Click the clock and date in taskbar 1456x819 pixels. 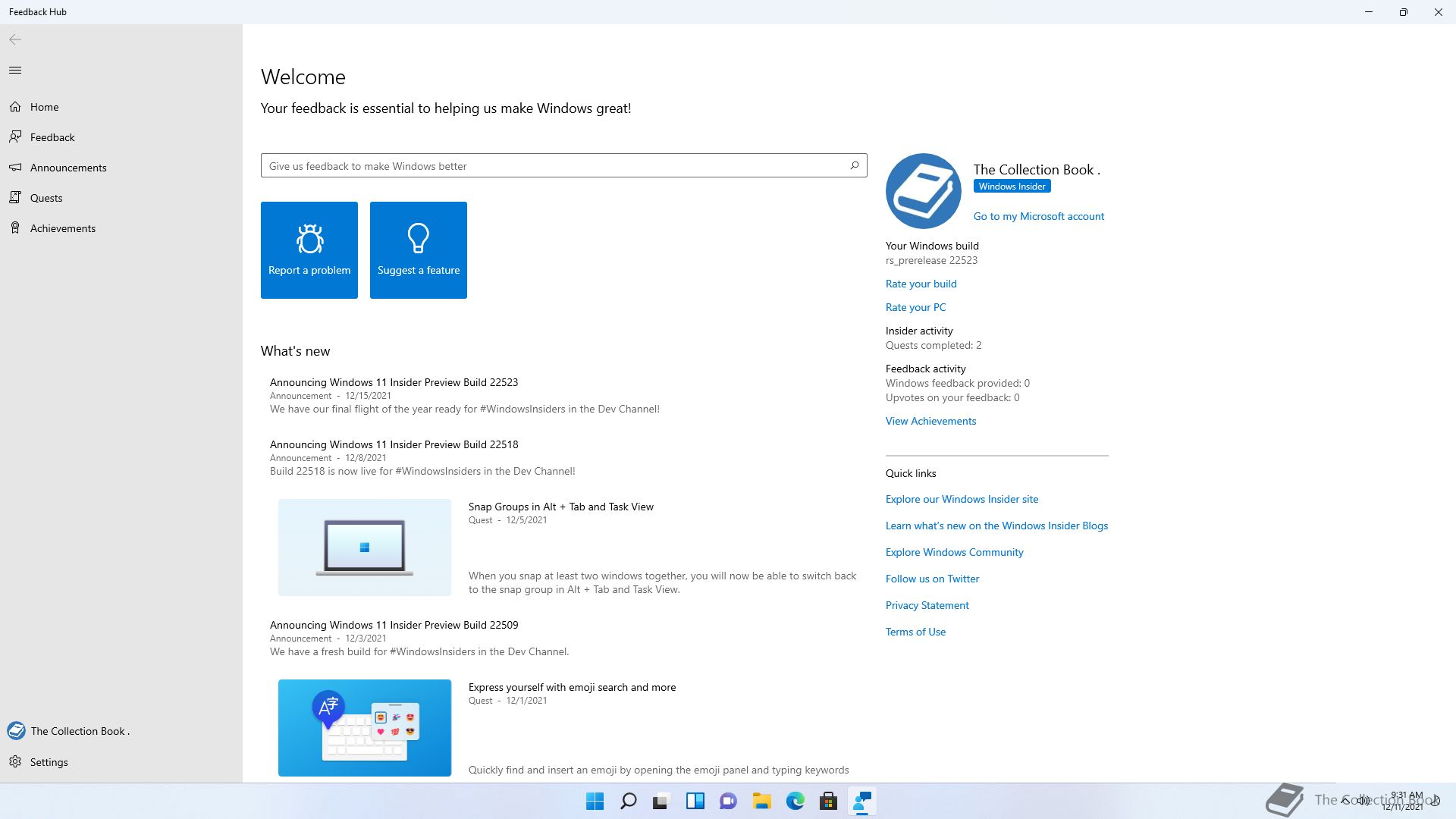[x=1404, y=801]
